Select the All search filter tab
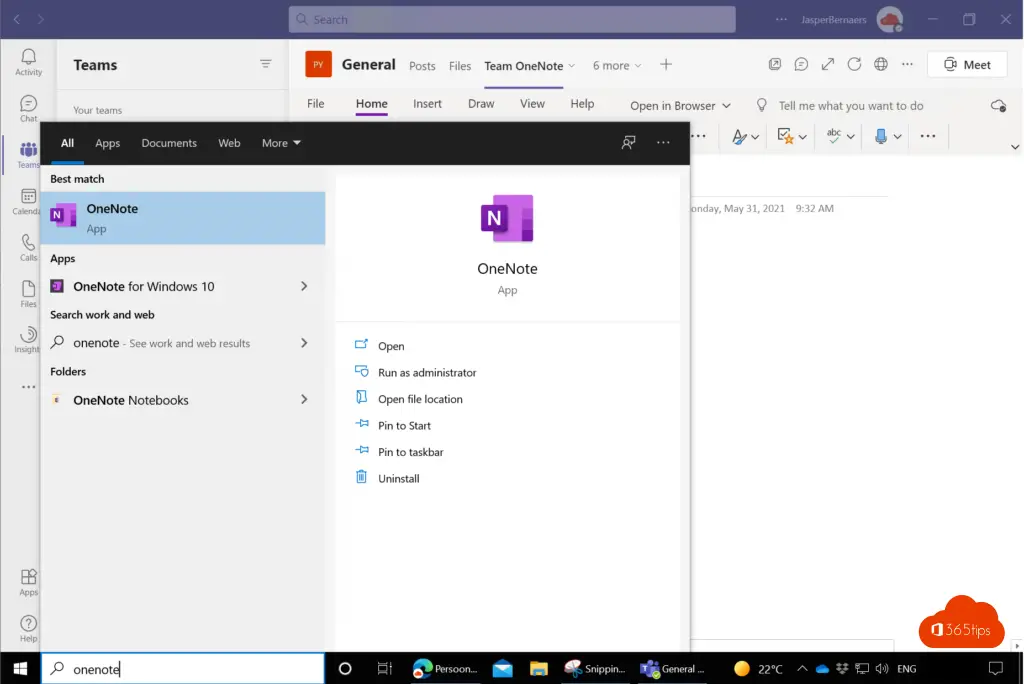 point(67,142)
